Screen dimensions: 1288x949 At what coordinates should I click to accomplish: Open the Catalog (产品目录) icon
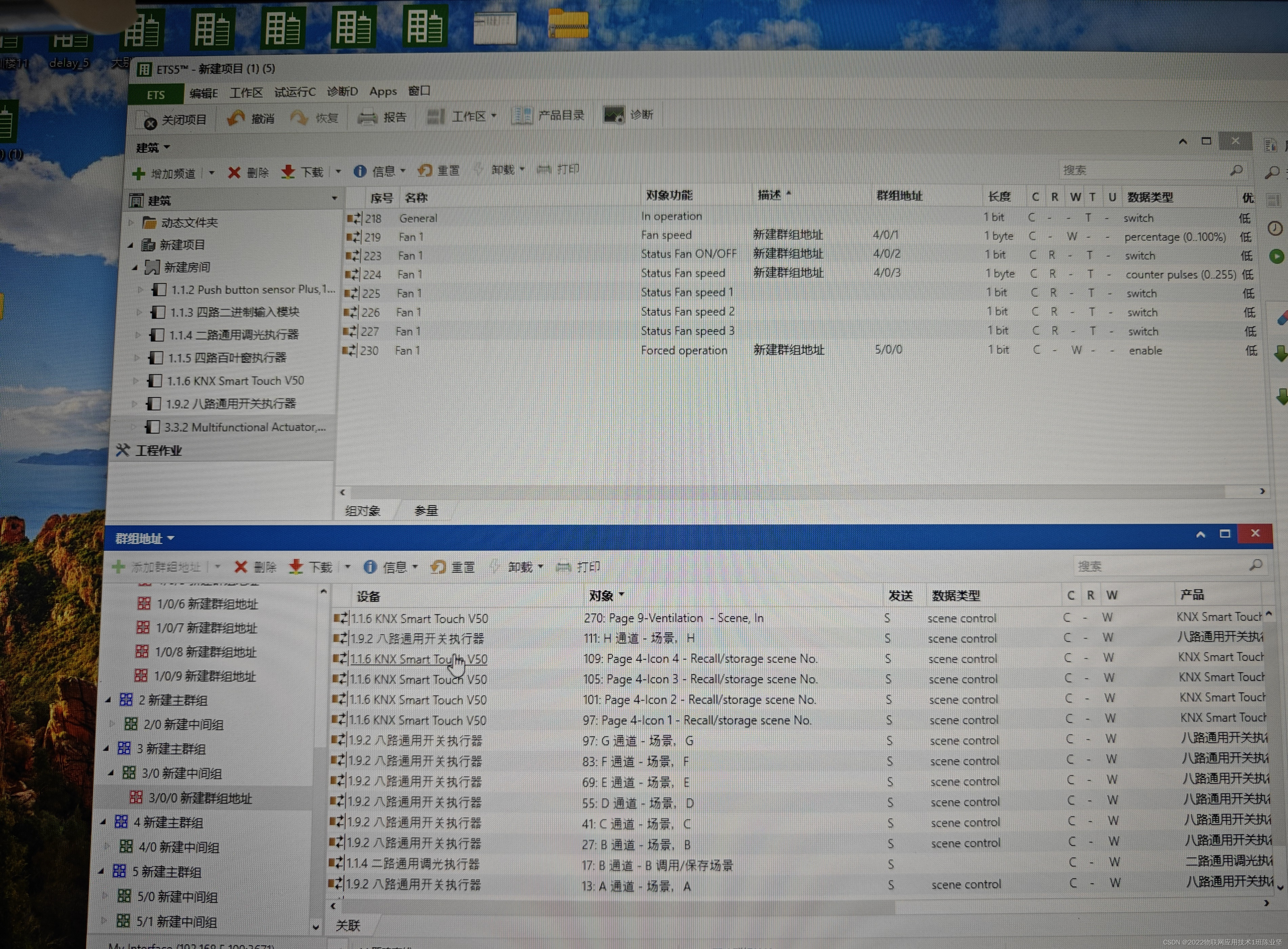click(522, 116)
